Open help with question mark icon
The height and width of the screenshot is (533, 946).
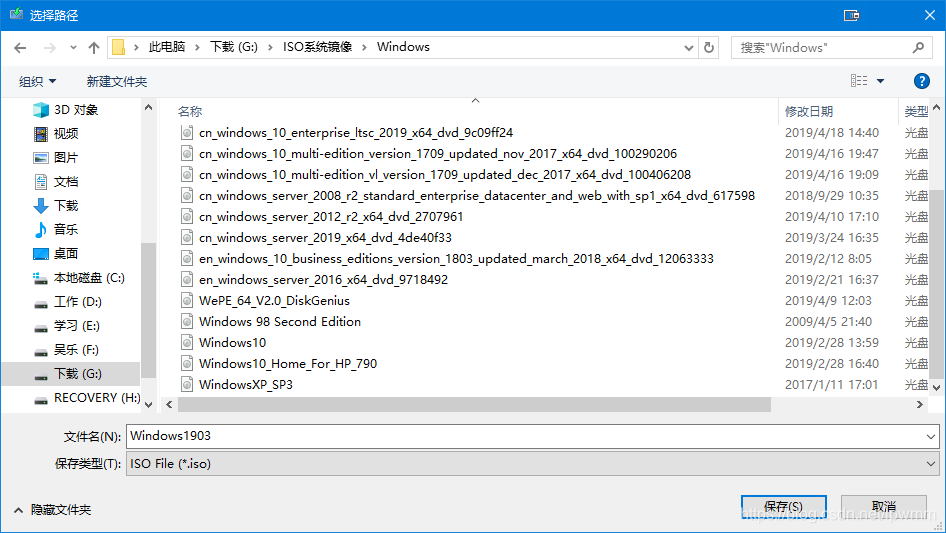[x=921, y=81]
